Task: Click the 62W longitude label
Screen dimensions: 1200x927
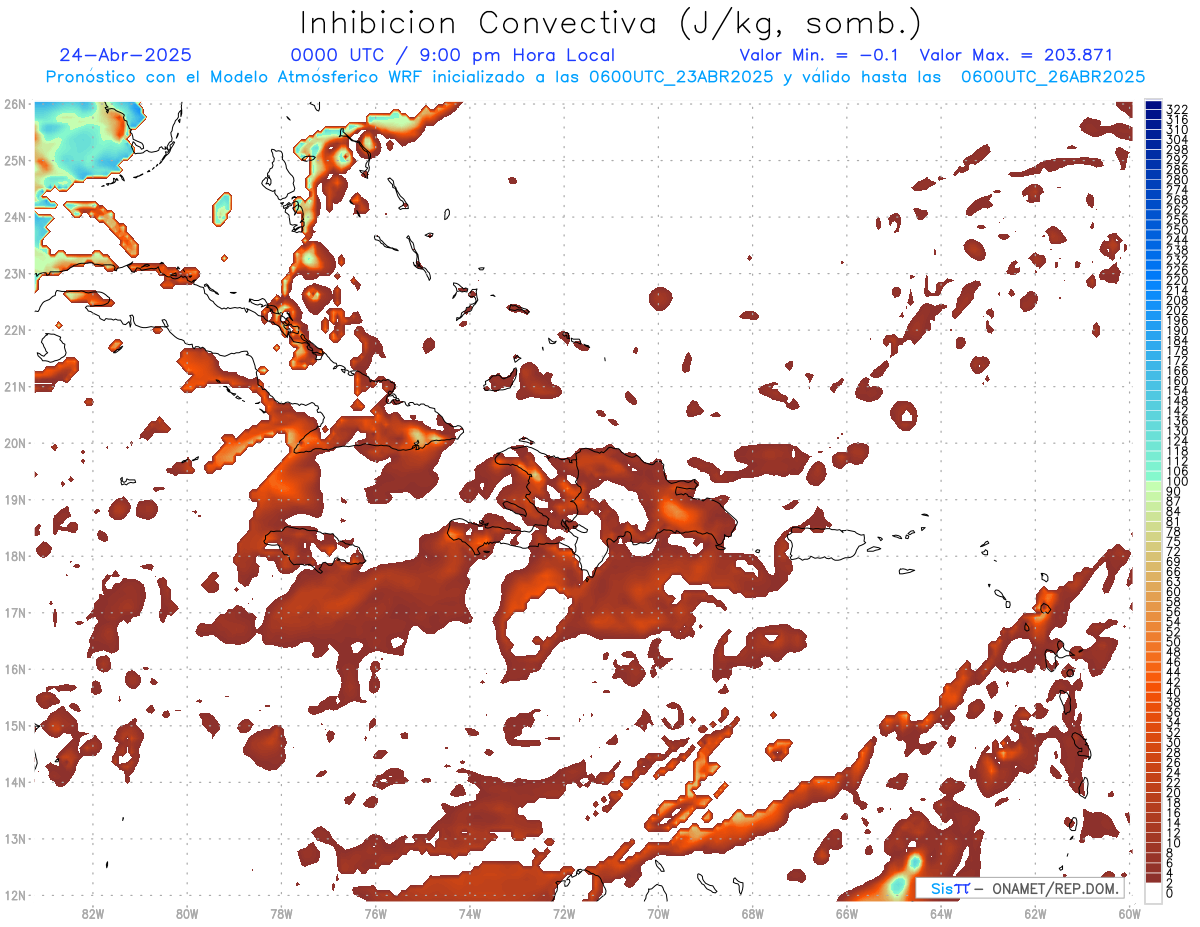Action: tap(1035, 913)
